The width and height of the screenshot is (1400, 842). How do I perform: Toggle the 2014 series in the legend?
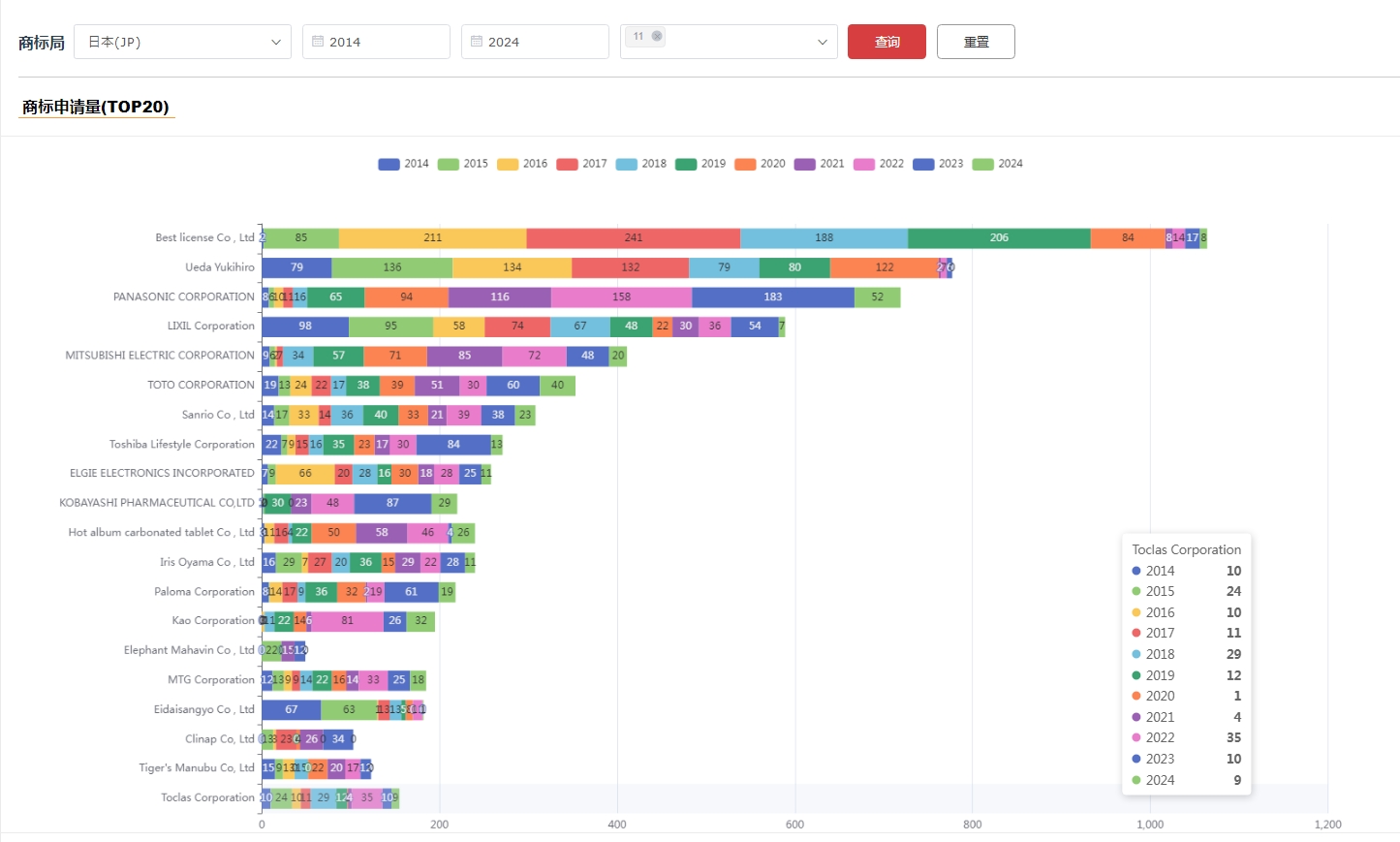click(403, 164)
